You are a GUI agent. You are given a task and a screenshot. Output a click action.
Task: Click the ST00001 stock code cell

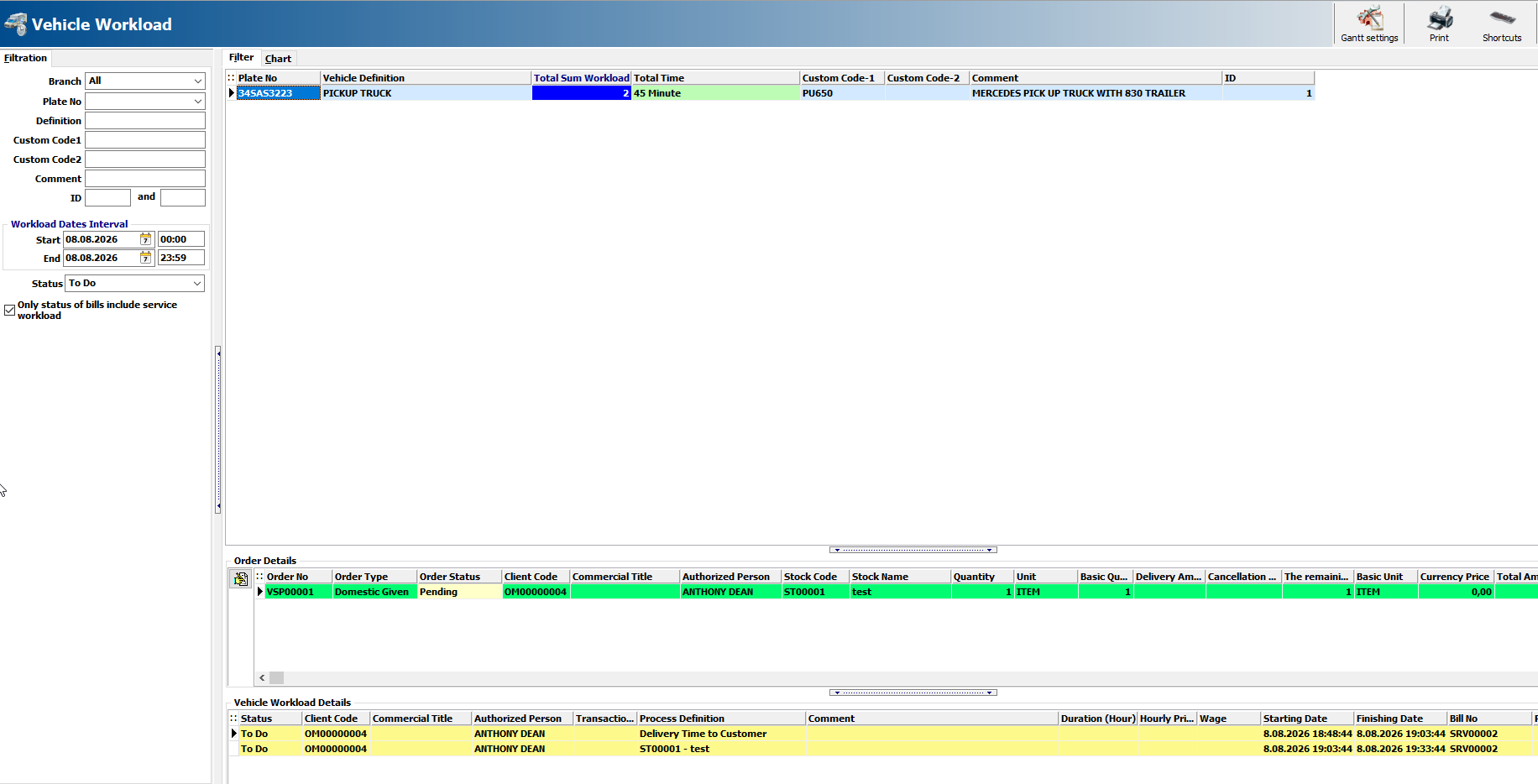(x=815, y=592)
